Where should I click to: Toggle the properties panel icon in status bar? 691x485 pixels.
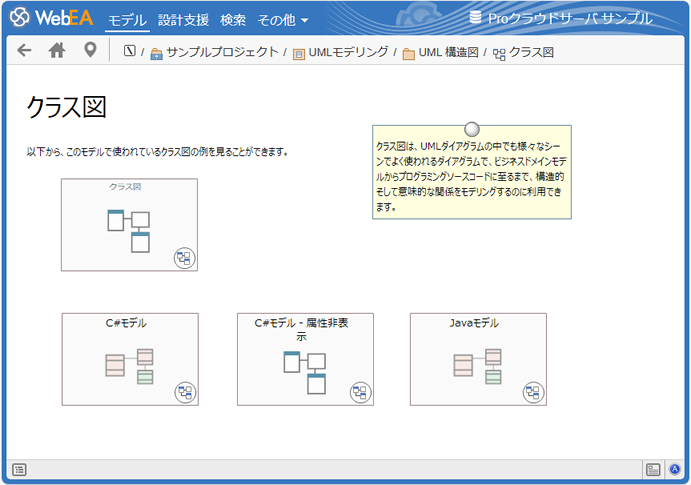pos(653,470)
